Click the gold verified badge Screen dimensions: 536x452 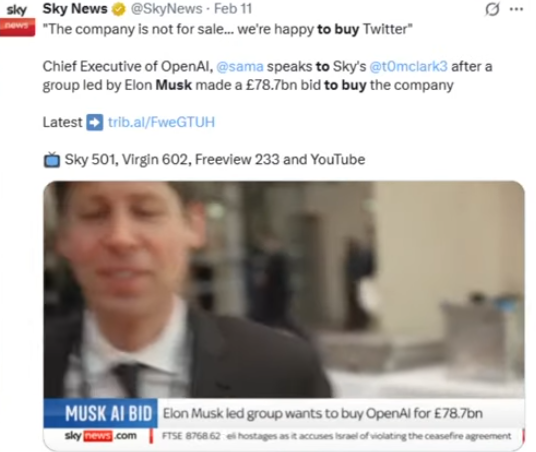tap(119, 10)
